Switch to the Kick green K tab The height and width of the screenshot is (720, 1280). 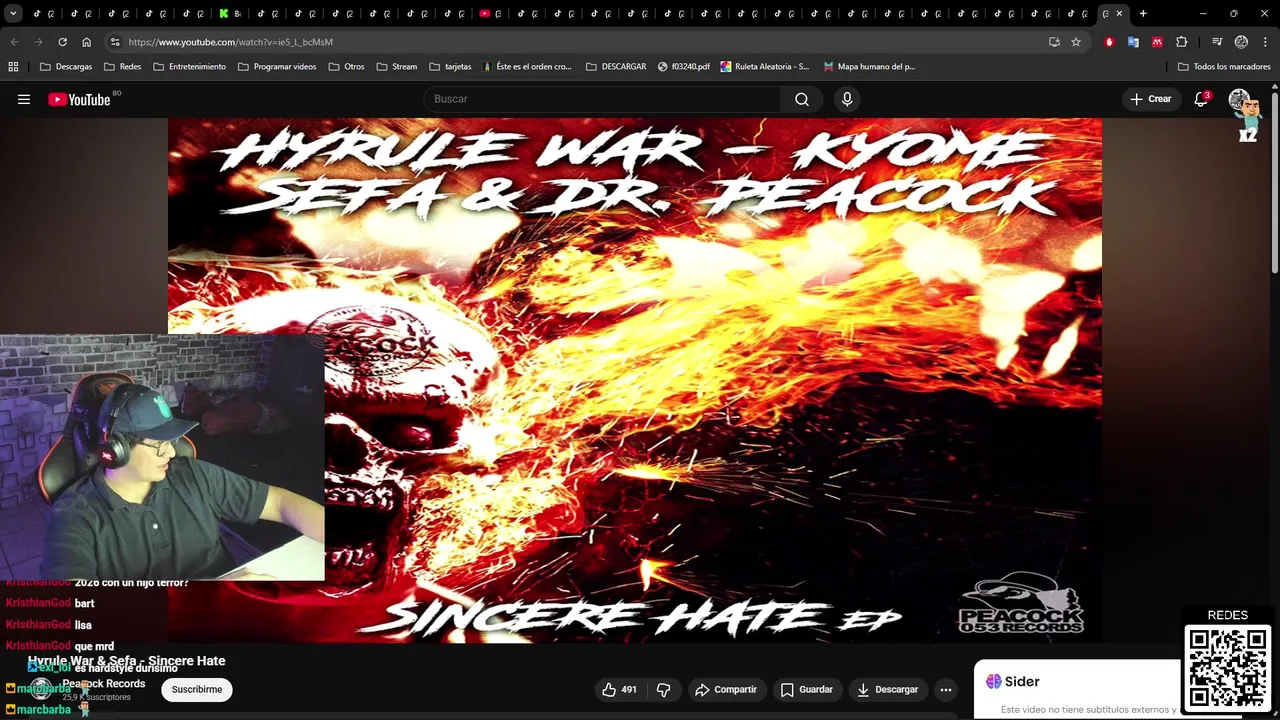(x=229, y=13)
